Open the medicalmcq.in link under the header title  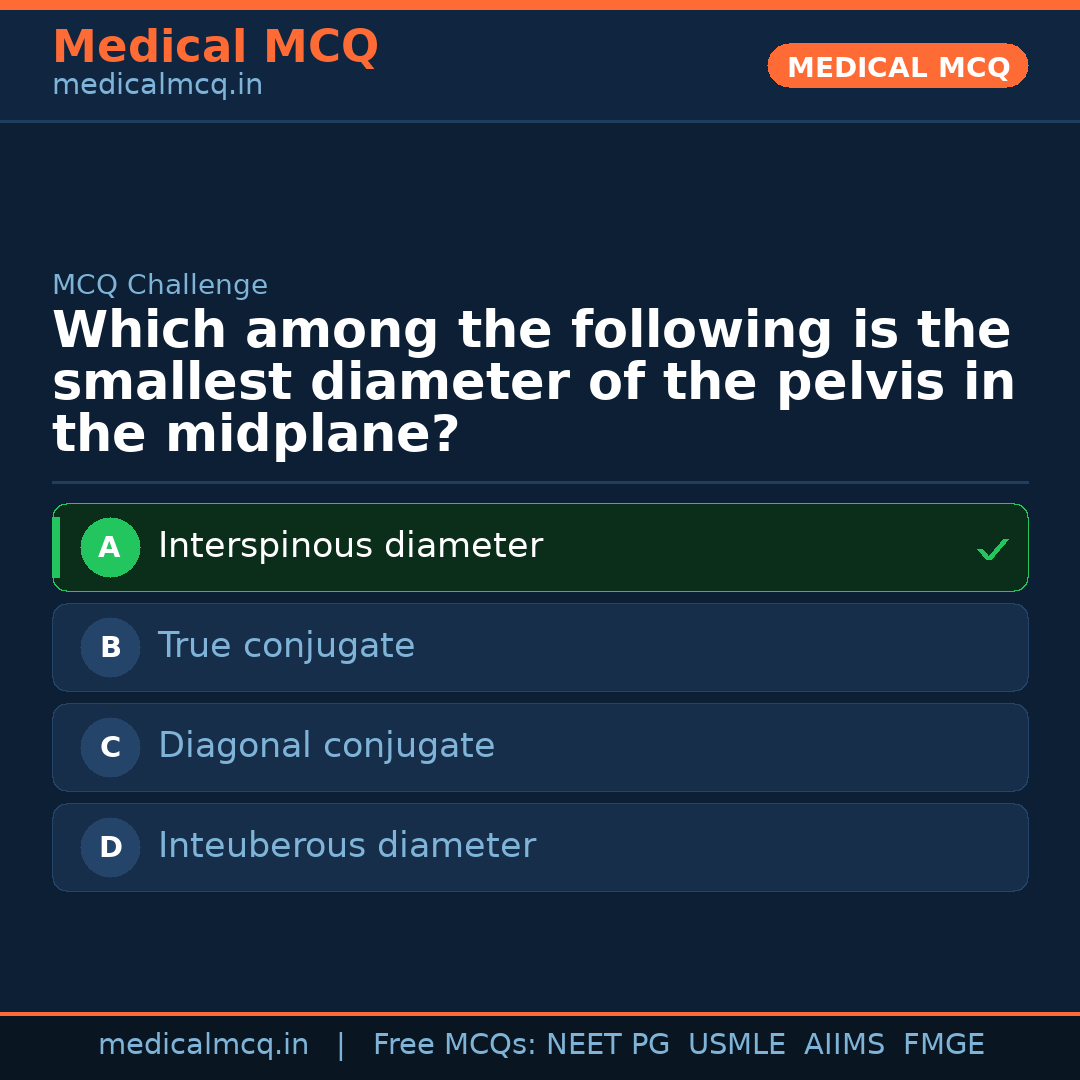[157, 85]
